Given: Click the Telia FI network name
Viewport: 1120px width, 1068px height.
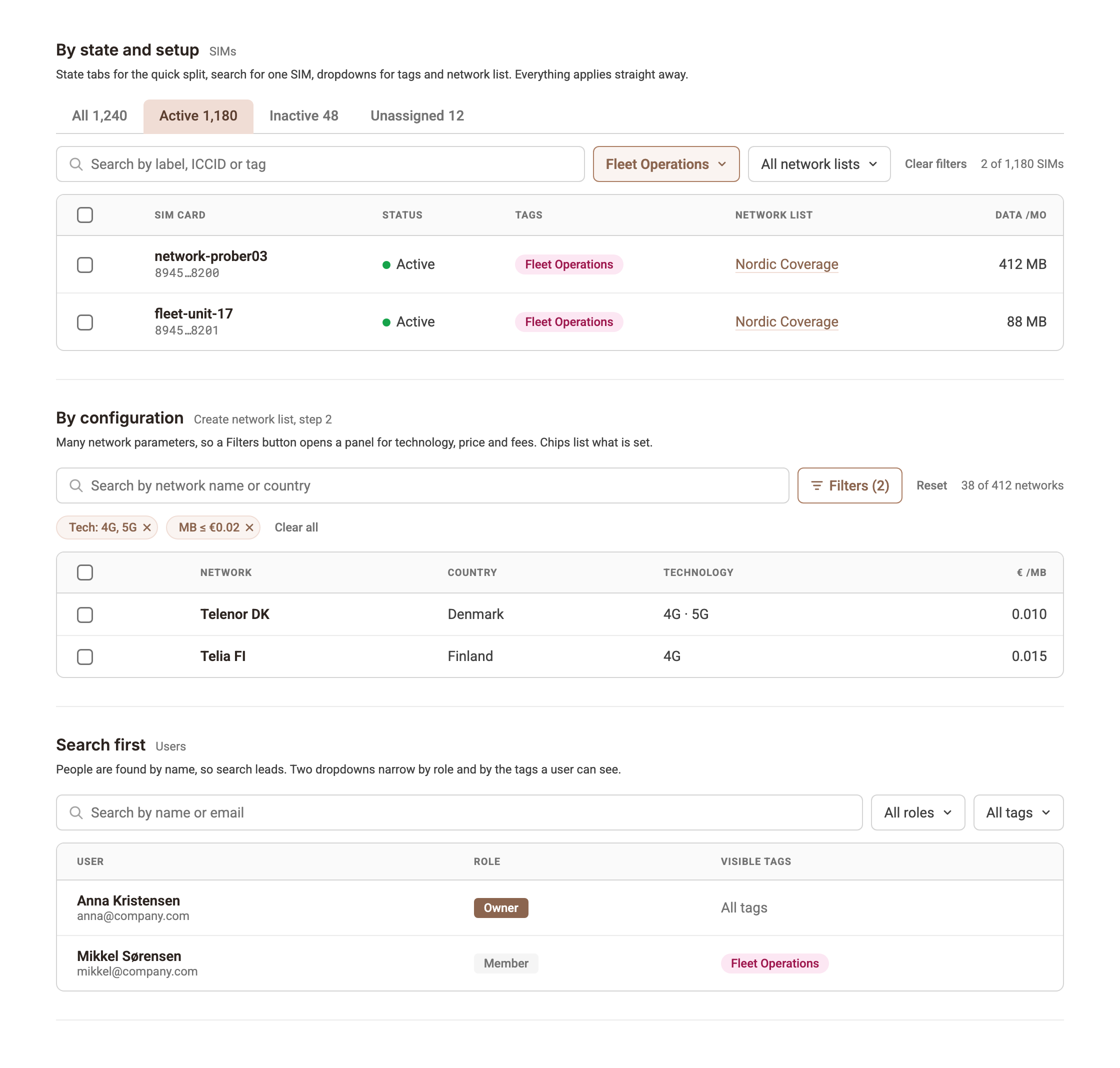Looking at the screenshot, I should [x=222, y=656].
